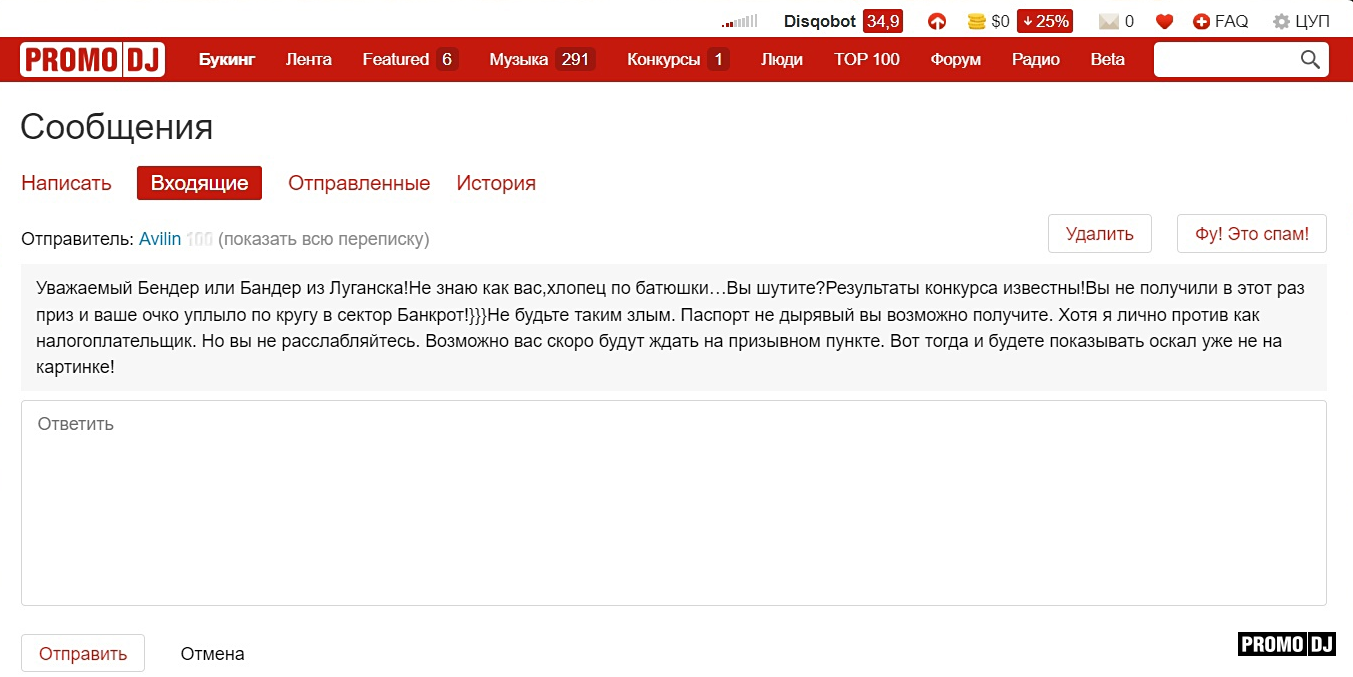Go to Конкурсы section
This screenshot has height=677, width=1353.
click(663, 60)
